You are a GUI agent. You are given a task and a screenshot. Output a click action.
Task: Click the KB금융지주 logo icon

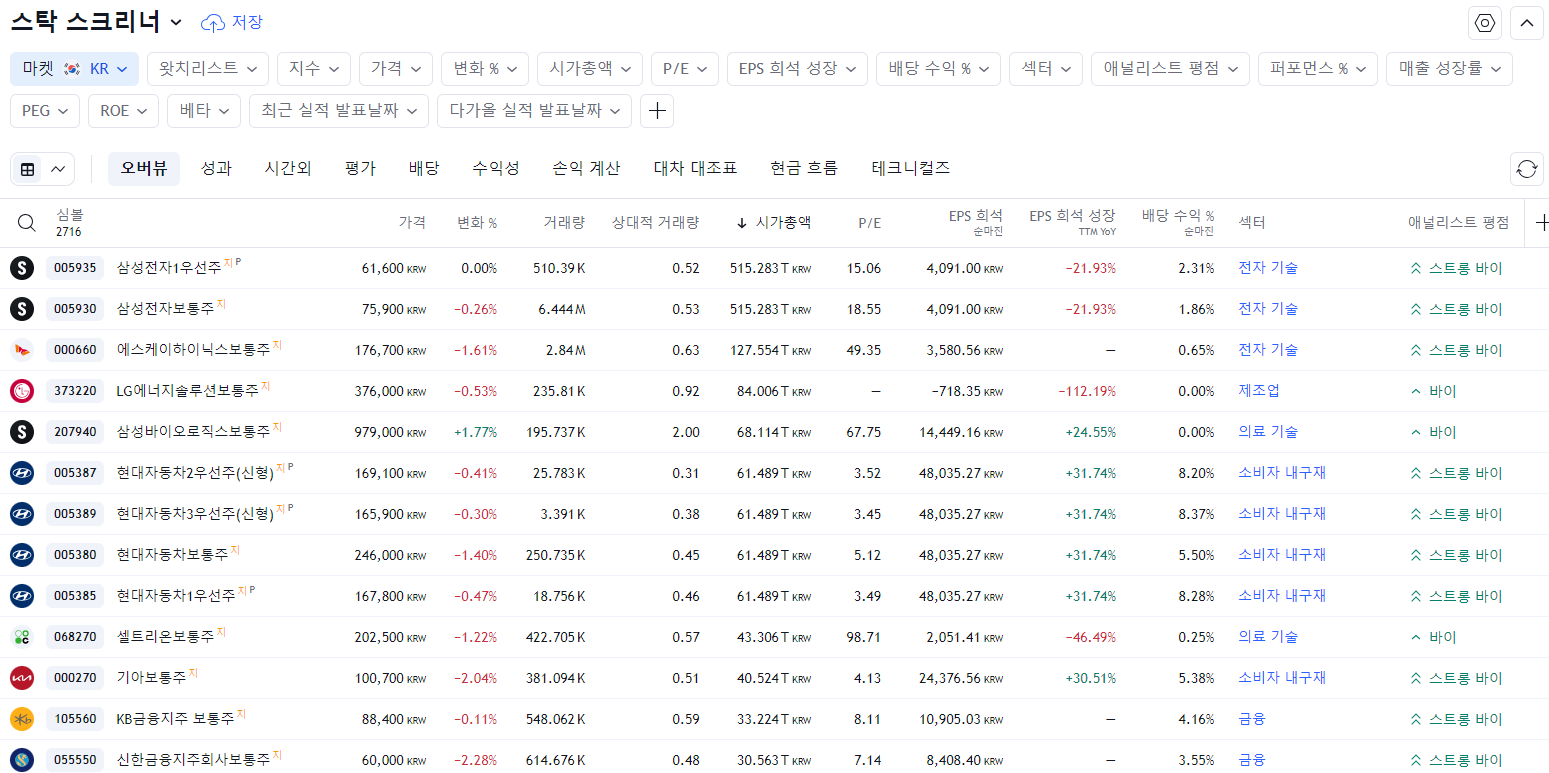tap(22, 719)
